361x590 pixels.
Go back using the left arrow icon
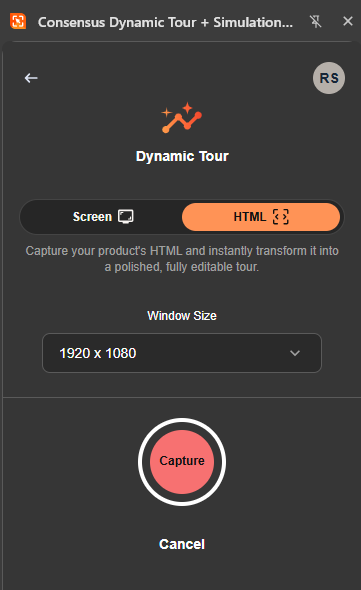[31, 78]
